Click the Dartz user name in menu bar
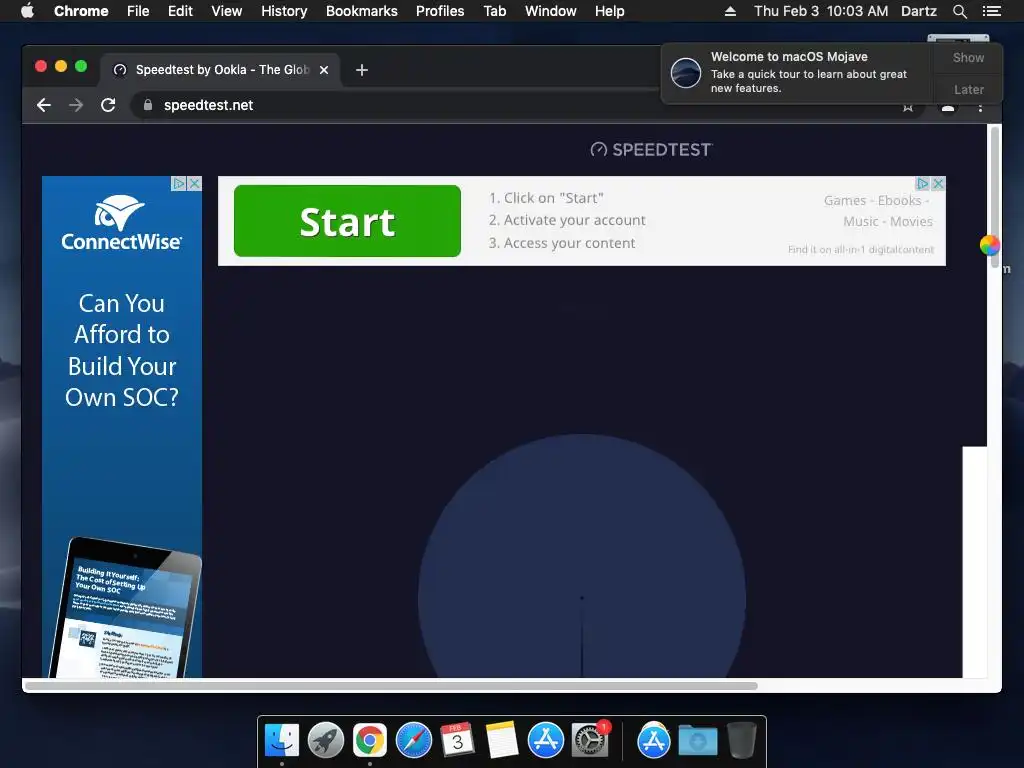The image size is (1024, 768). click(x=919, y=11)
